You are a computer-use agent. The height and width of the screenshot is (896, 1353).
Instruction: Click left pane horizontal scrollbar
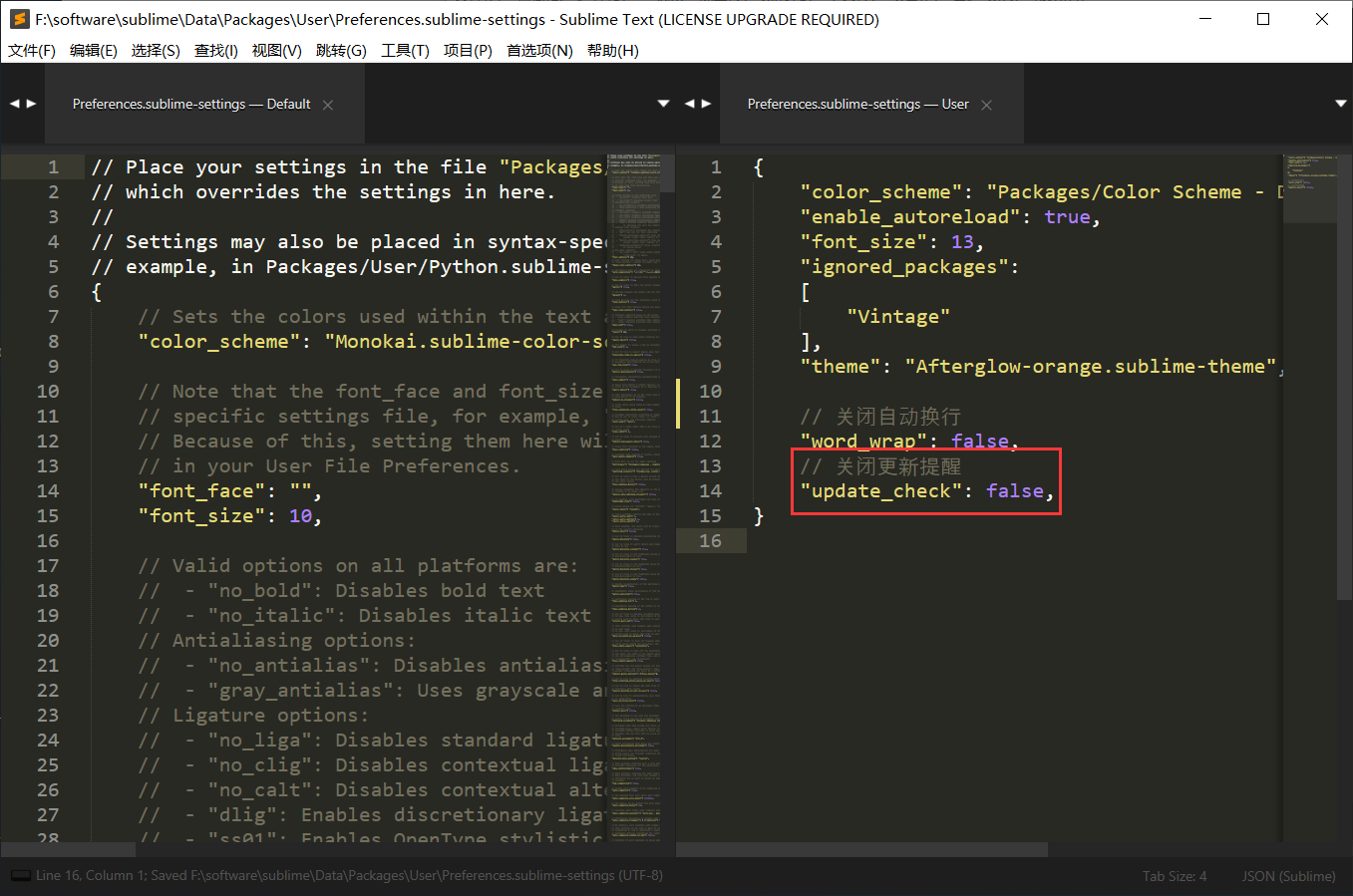69,849
